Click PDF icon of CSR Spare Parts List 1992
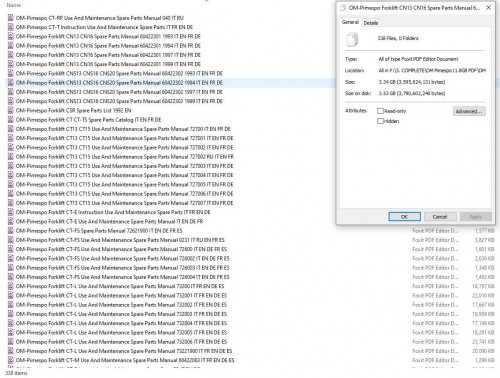Image resolution: width=500 pixels, height=378 pixels. [x=11, y=110]
